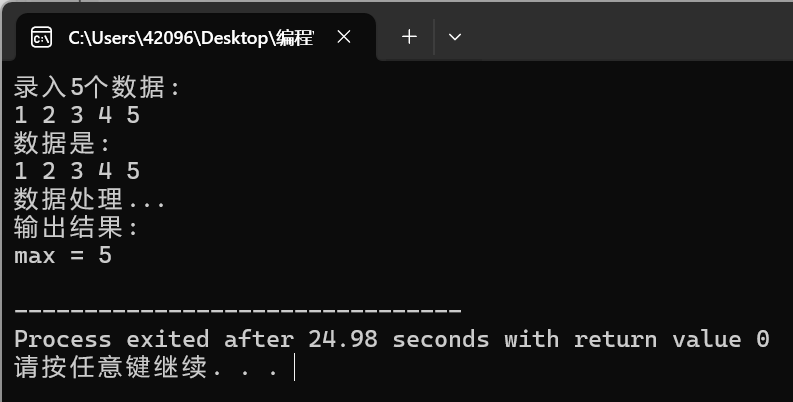The height and width of the screenshot is (402, 793).
Task: Expand the new tab profile dropdown
Action: (x=455, y=37)
